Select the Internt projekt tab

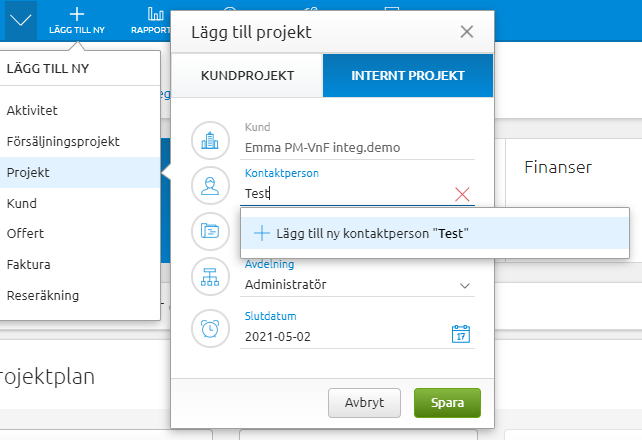tap(407, 76)
